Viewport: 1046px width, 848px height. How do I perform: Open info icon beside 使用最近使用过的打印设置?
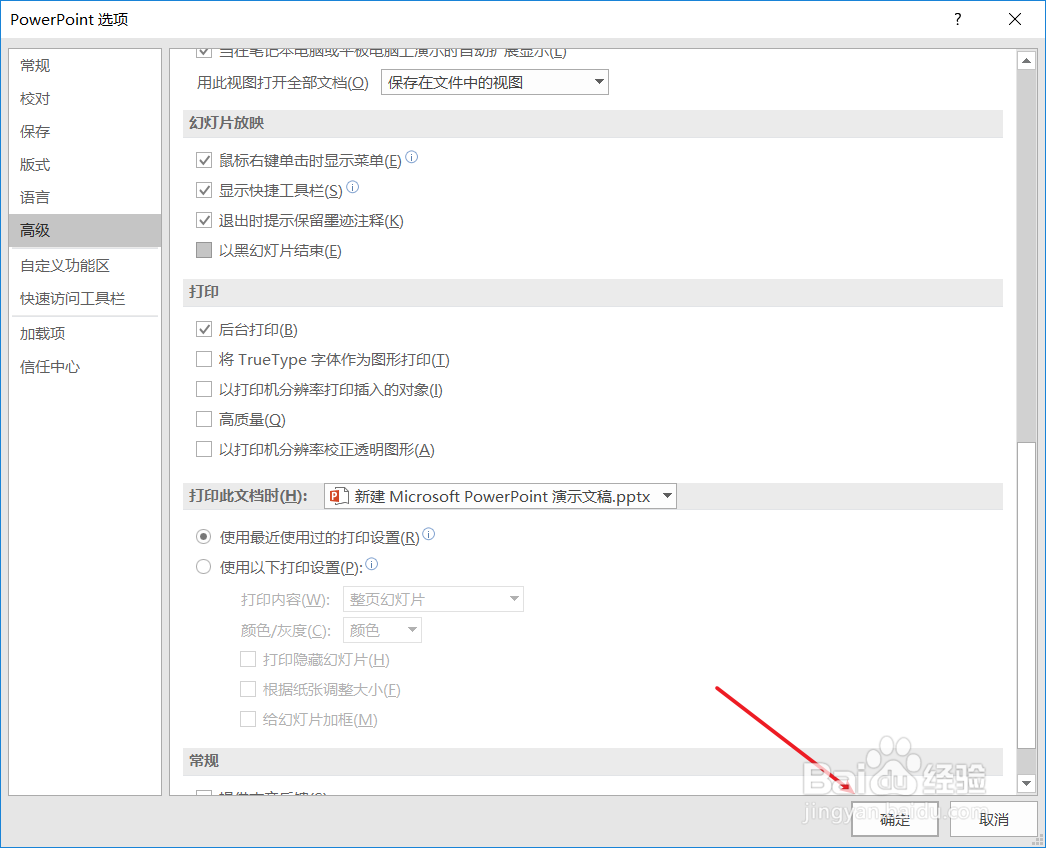click(x=429, y=534)
